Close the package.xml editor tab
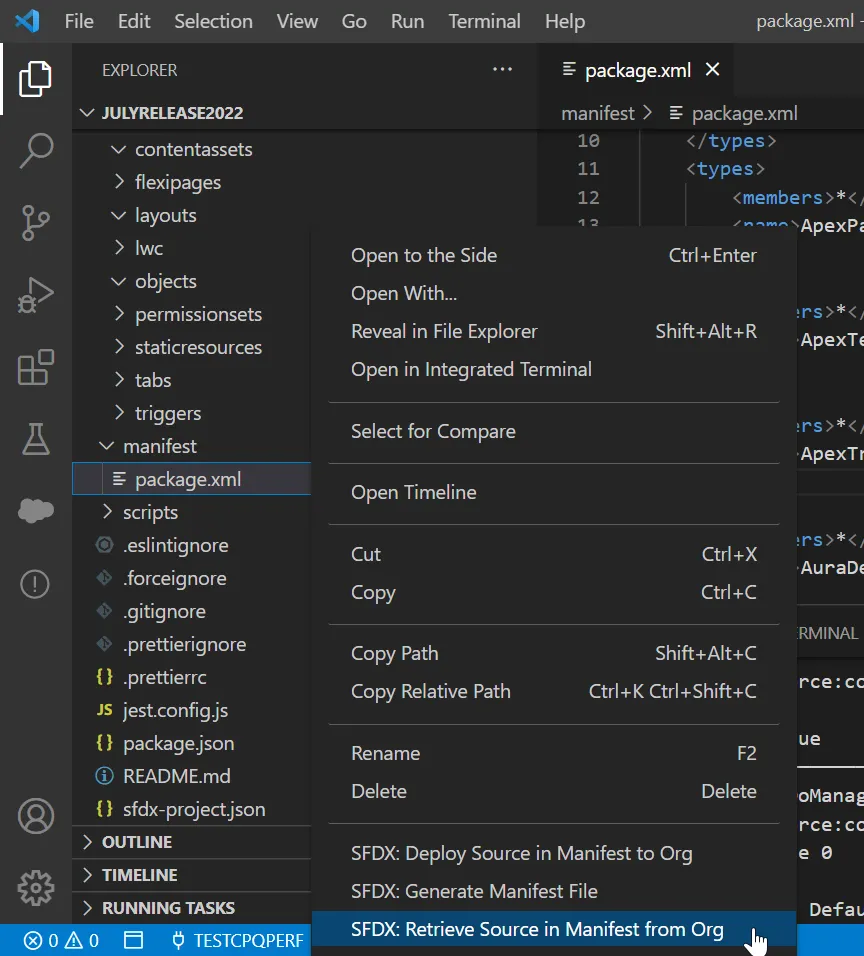 click(713, 70)
